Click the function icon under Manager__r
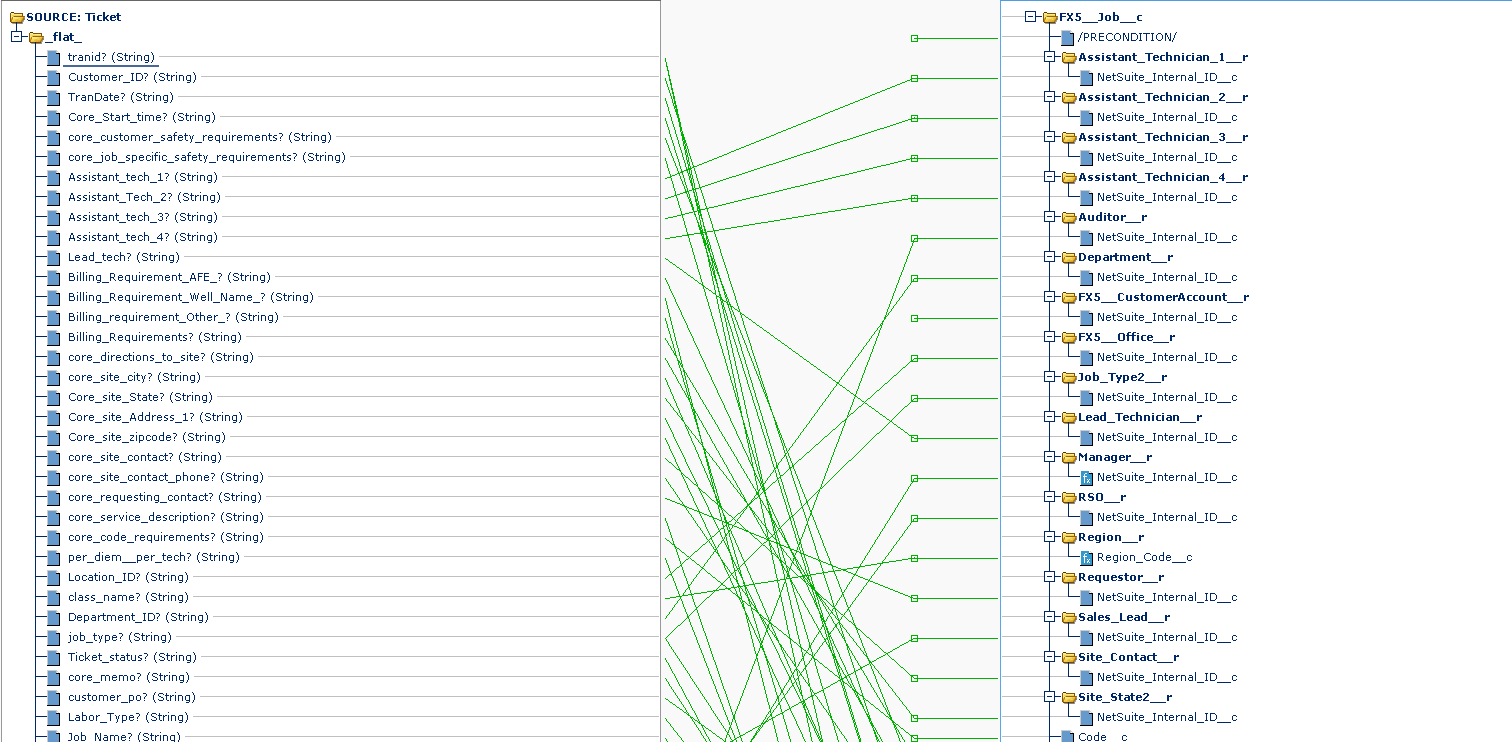Screen dimensions: 1512x742 click(x=1087, y=478)
